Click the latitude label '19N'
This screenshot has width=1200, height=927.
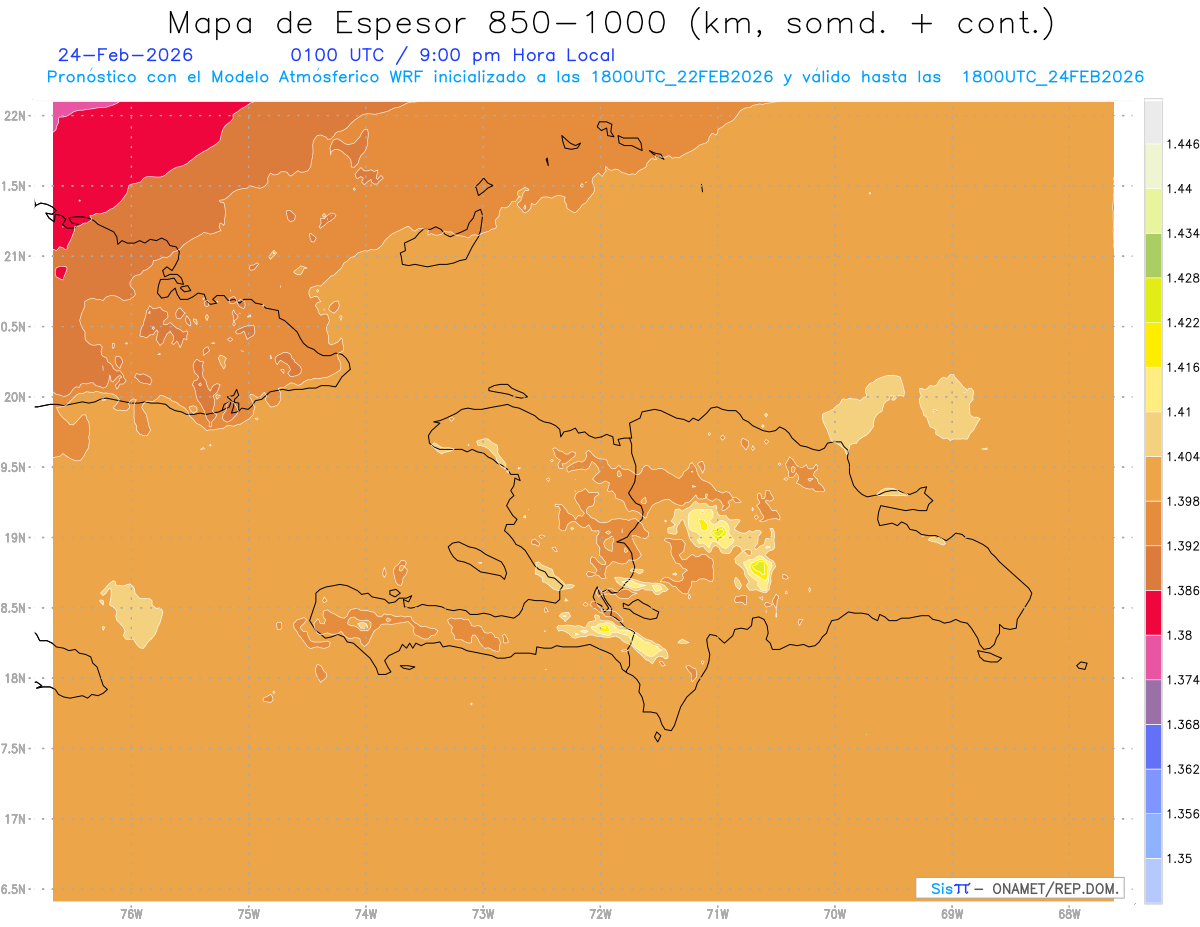[x=15, y=538]
